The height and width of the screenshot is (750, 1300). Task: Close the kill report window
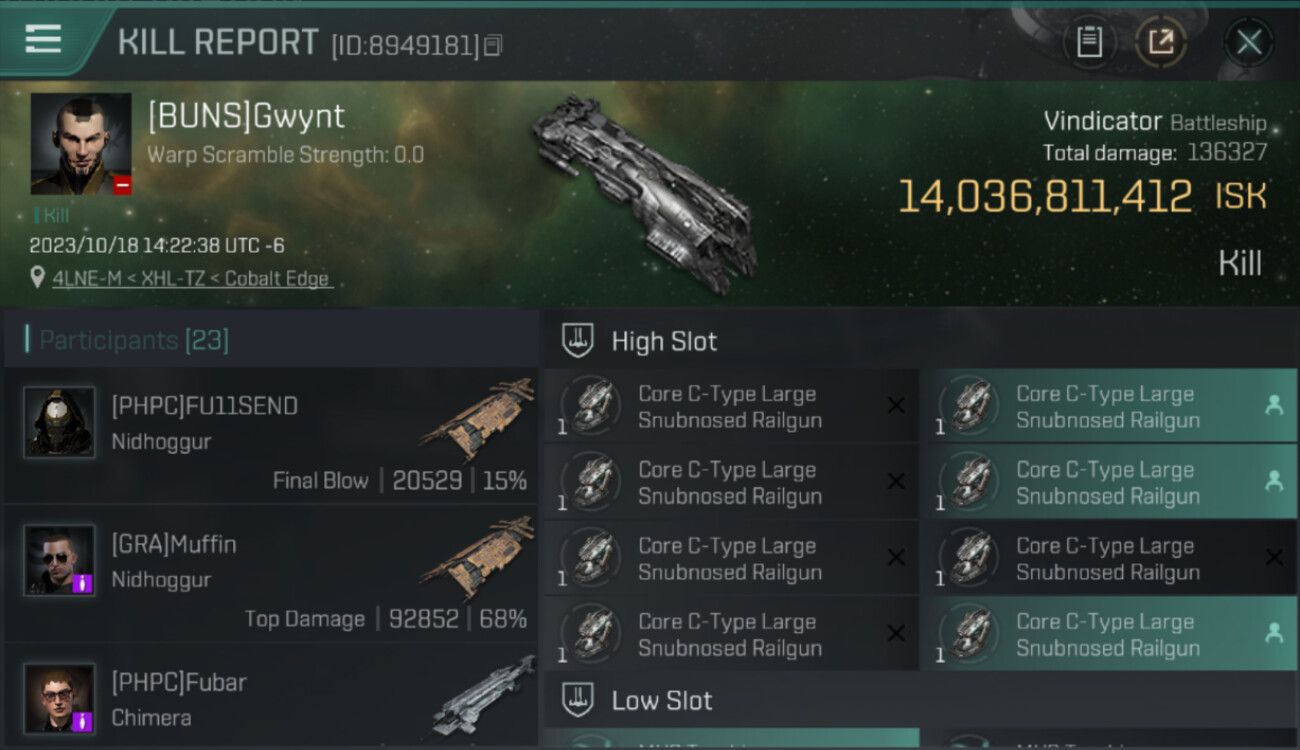tap(1249, 42)
